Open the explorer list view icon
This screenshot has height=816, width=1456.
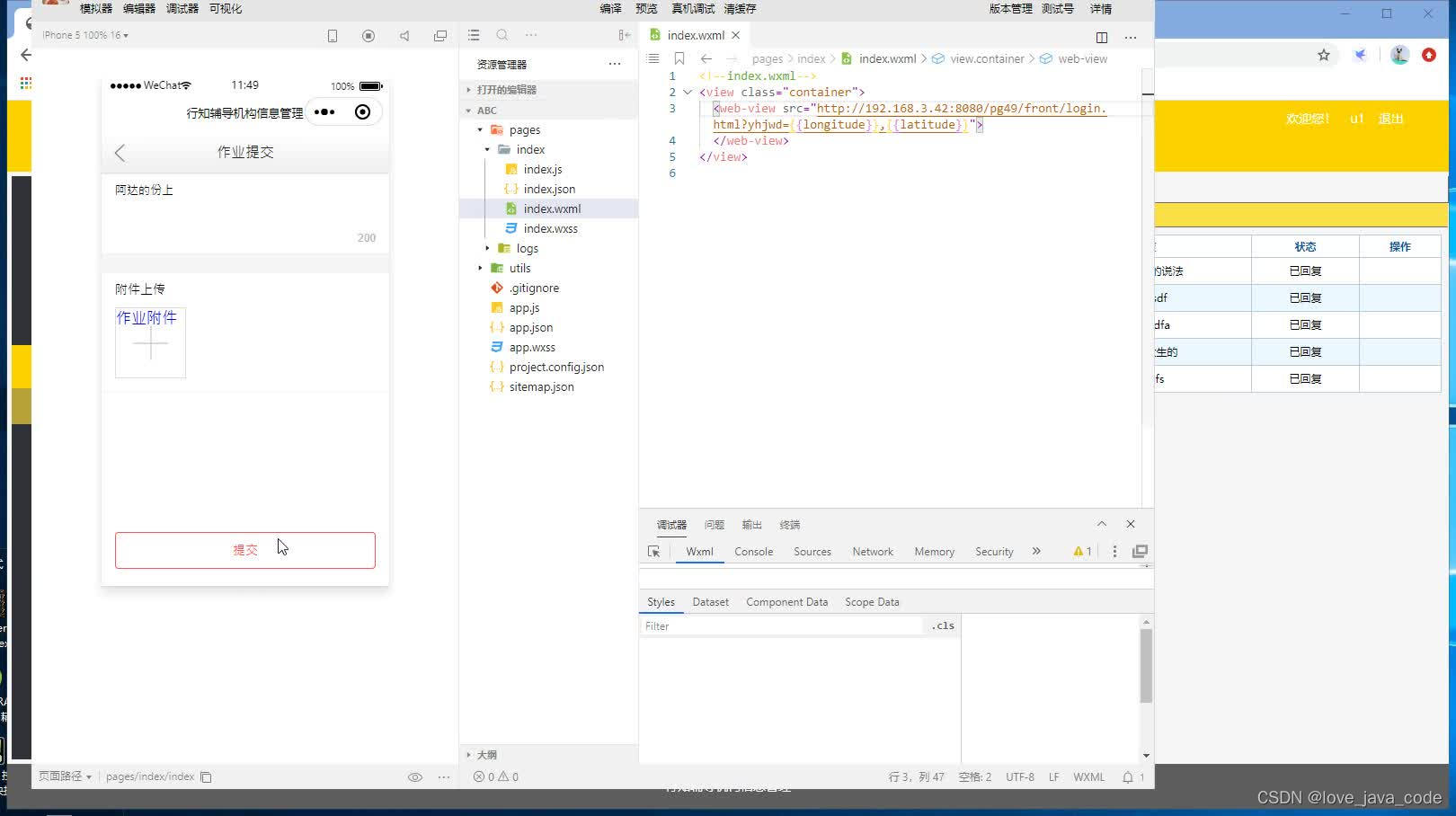click(474, 35)
